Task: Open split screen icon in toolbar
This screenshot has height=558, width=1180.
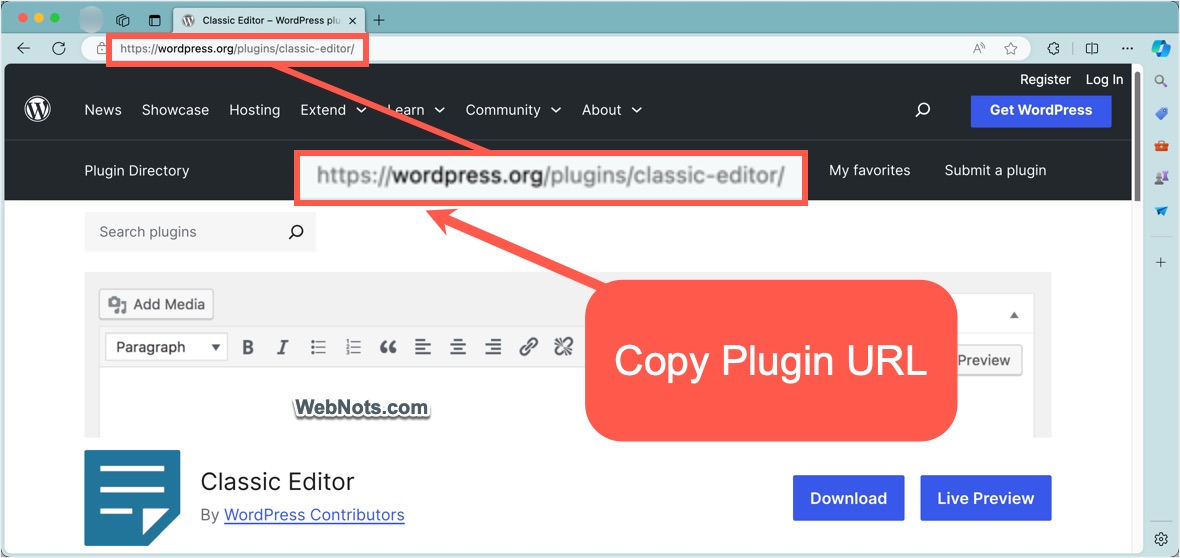Action: point(1092,48)
